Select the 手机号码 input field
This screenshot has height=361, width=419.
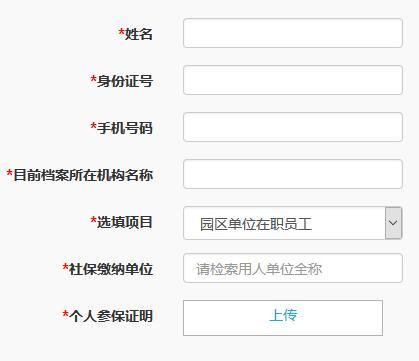pos(293,127)
